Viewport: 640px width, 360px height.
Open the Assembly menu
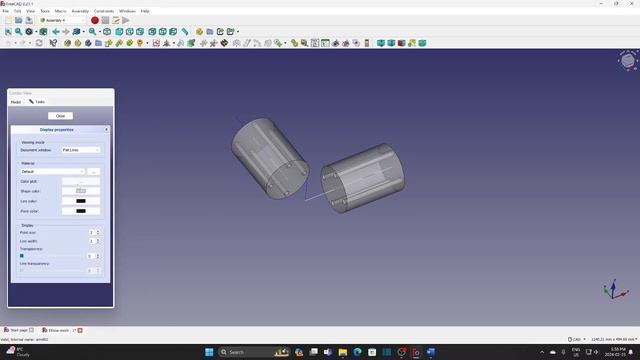(x=80, y=11)
